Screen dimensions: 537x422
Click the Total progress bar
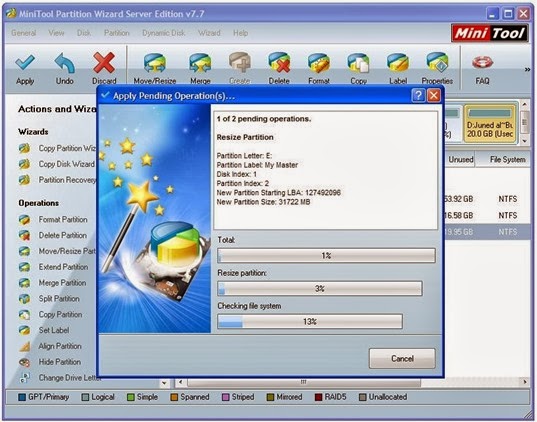point(326,256)
